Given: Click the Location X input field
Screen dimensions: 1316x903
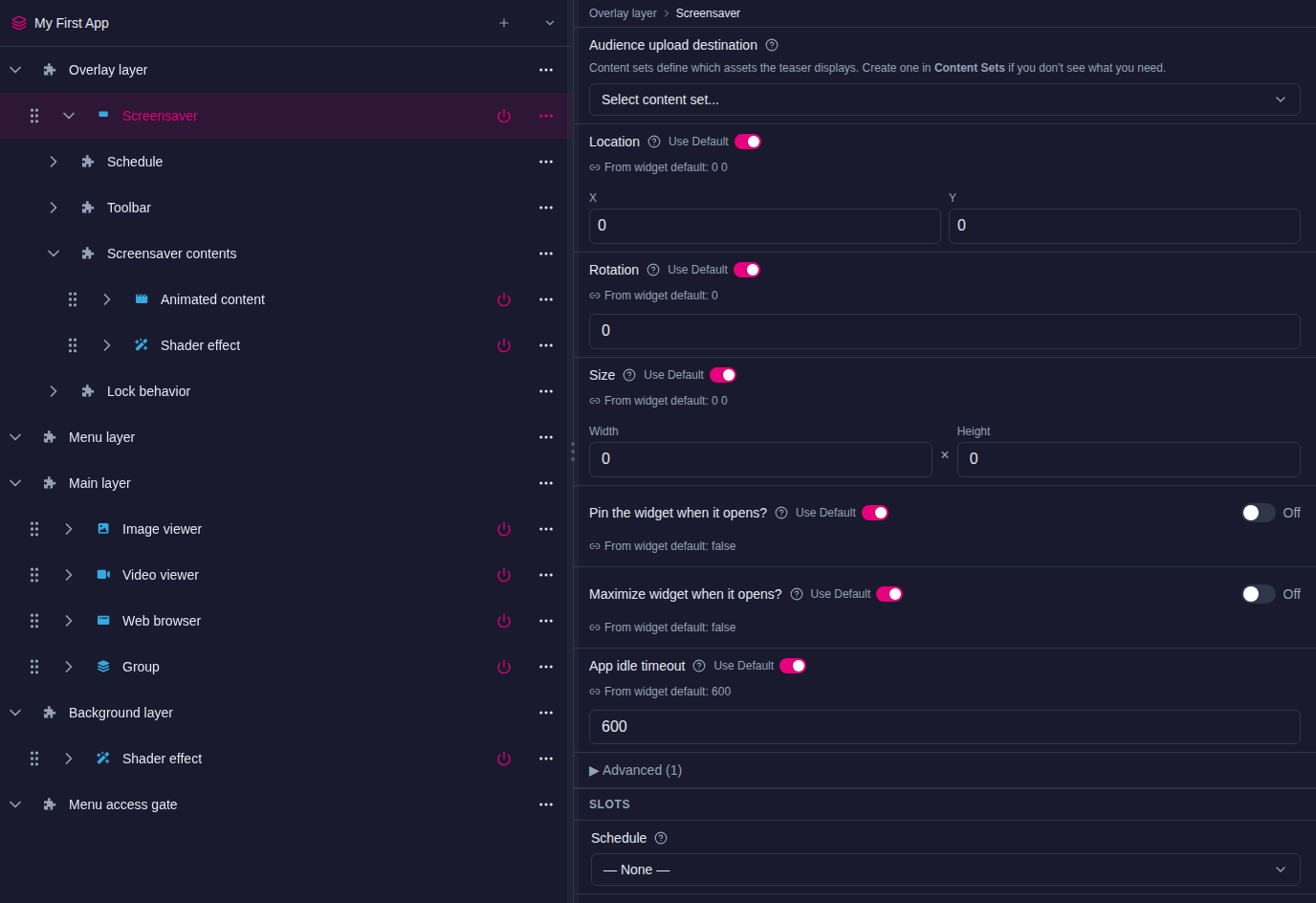Looking at the screenshot, I should pos(765,226).
